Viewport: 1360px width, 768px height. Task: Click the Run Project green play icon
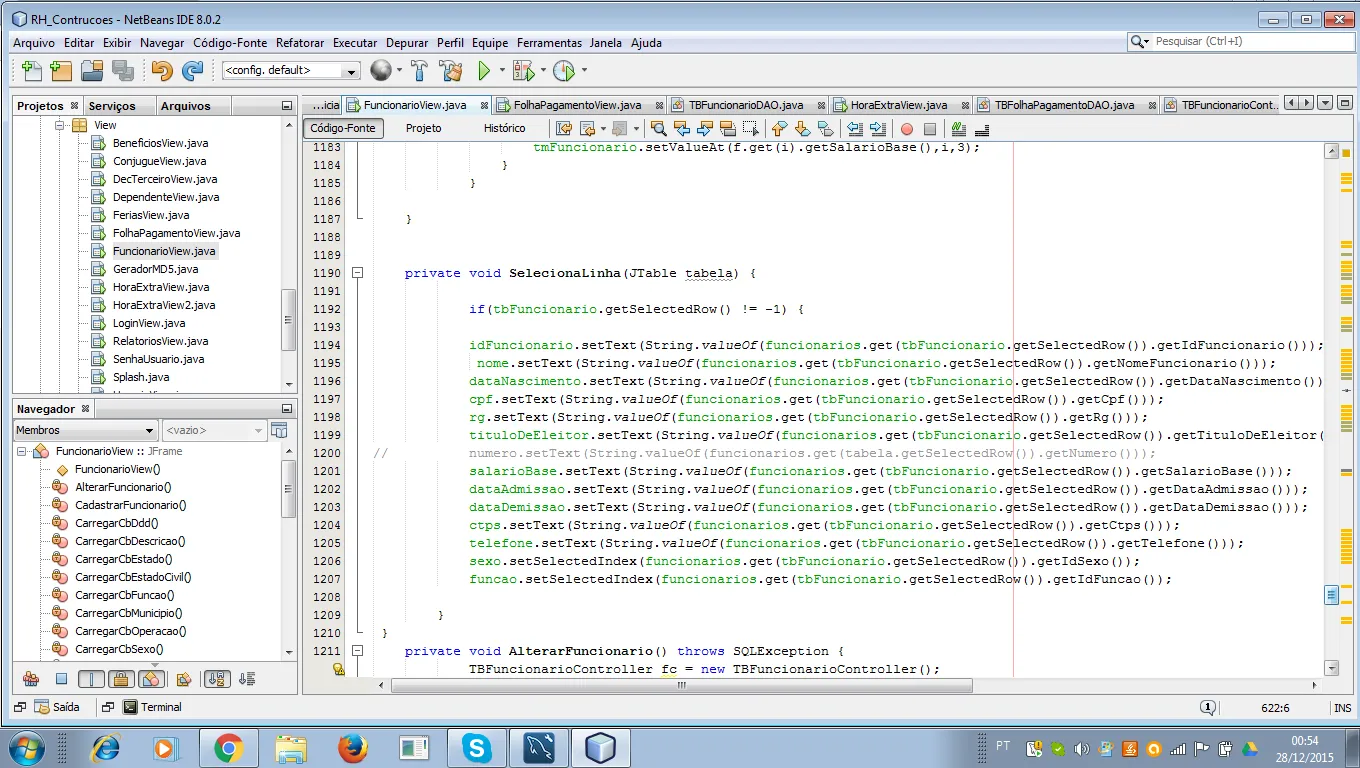tap(484, 71)
